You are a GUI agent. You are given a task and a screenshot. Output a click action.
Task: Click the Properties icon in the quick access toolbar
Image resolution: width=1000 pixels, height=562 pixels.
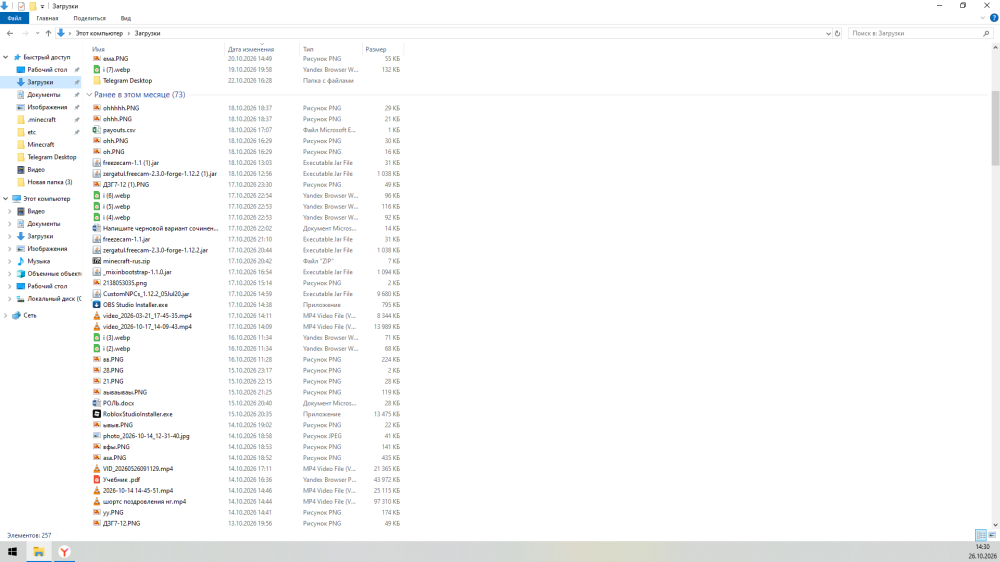[x=21, y=6]
